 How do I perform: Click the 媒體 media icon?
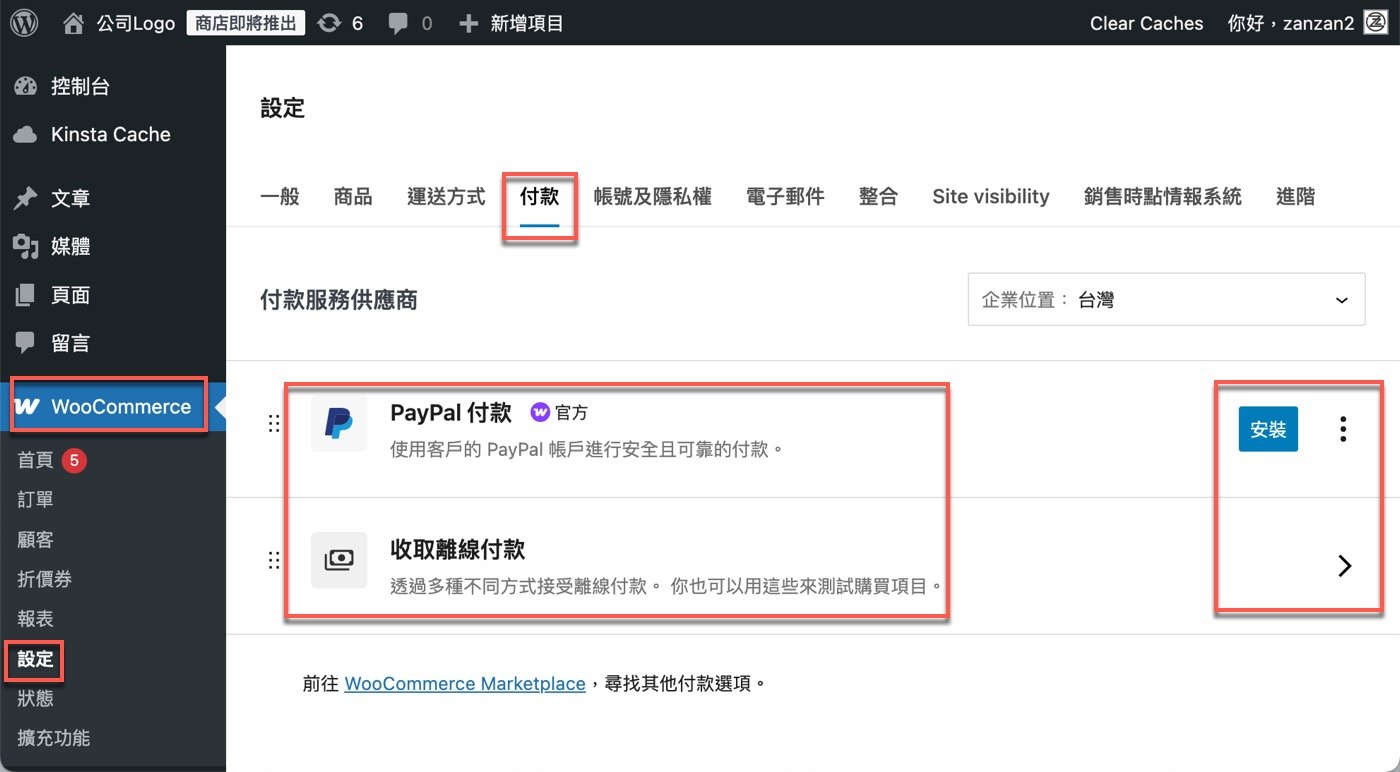coord(26,246)
